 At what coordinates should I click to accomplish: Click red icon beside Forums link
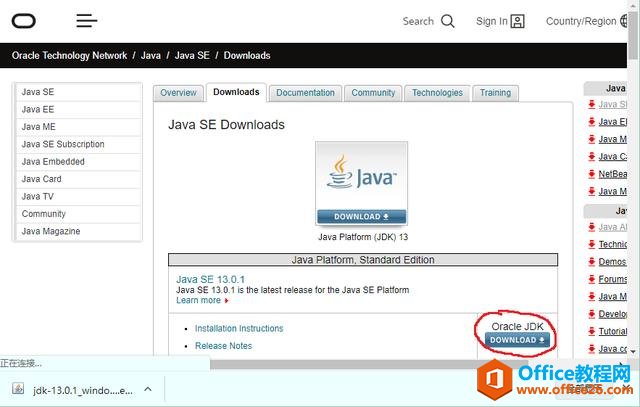tap(591, 279)
